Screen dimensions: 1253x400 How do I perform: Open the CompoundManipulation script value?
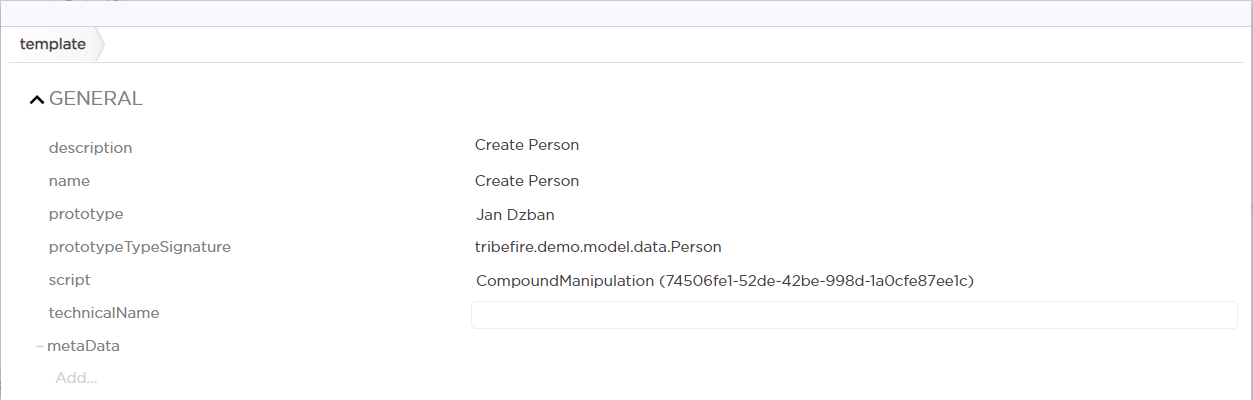pos(724,281)
